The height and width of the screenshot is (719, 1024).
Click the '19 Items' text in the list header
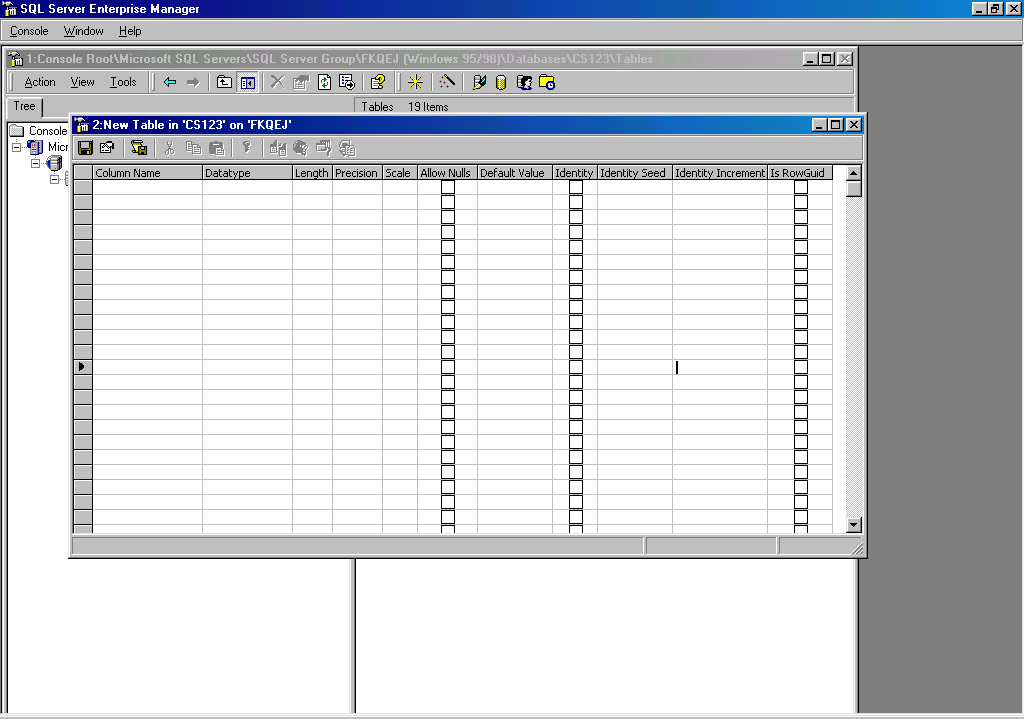428,106
